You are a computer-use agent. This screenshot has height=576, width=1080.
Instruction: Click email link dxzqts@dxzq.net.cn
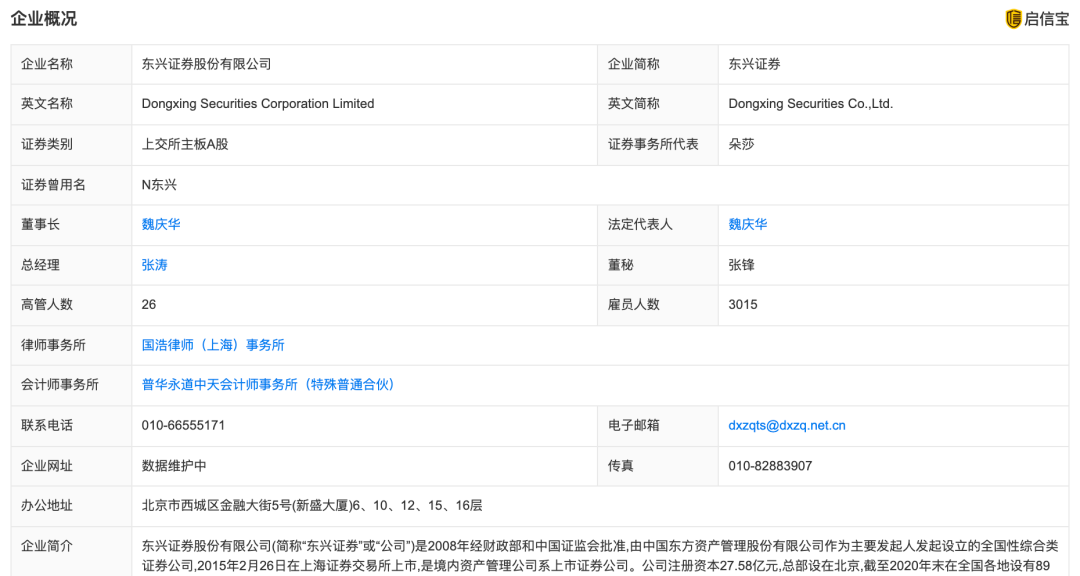coord(787,426)
